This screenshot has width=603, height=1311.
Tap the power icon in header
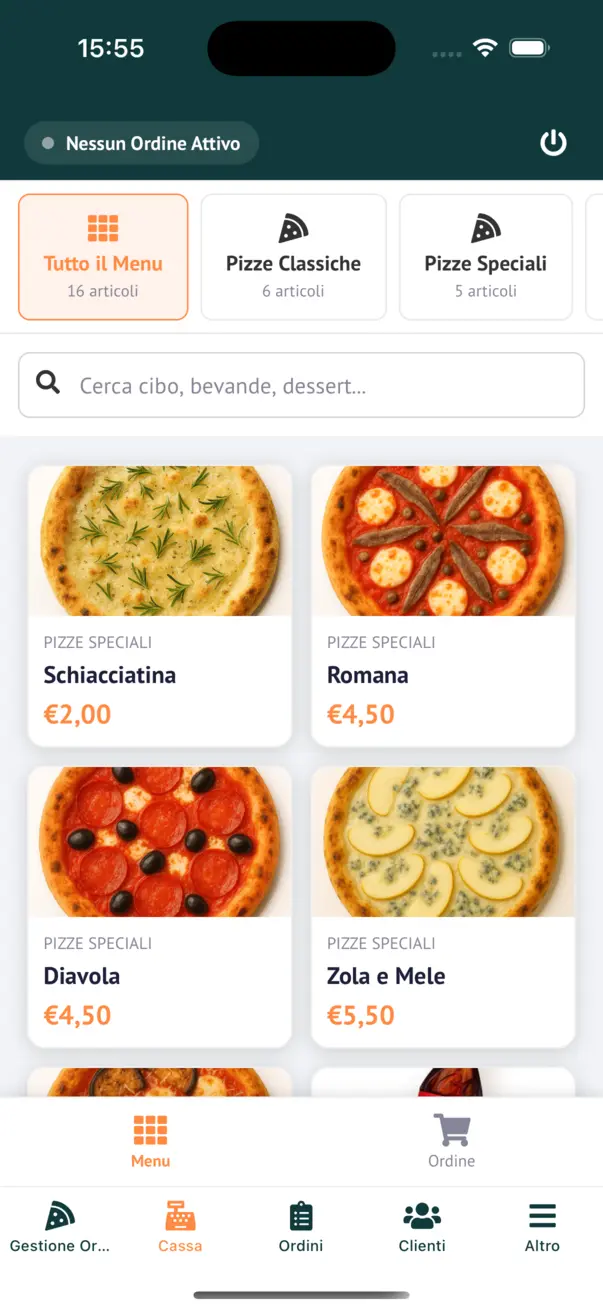[553, 143]
